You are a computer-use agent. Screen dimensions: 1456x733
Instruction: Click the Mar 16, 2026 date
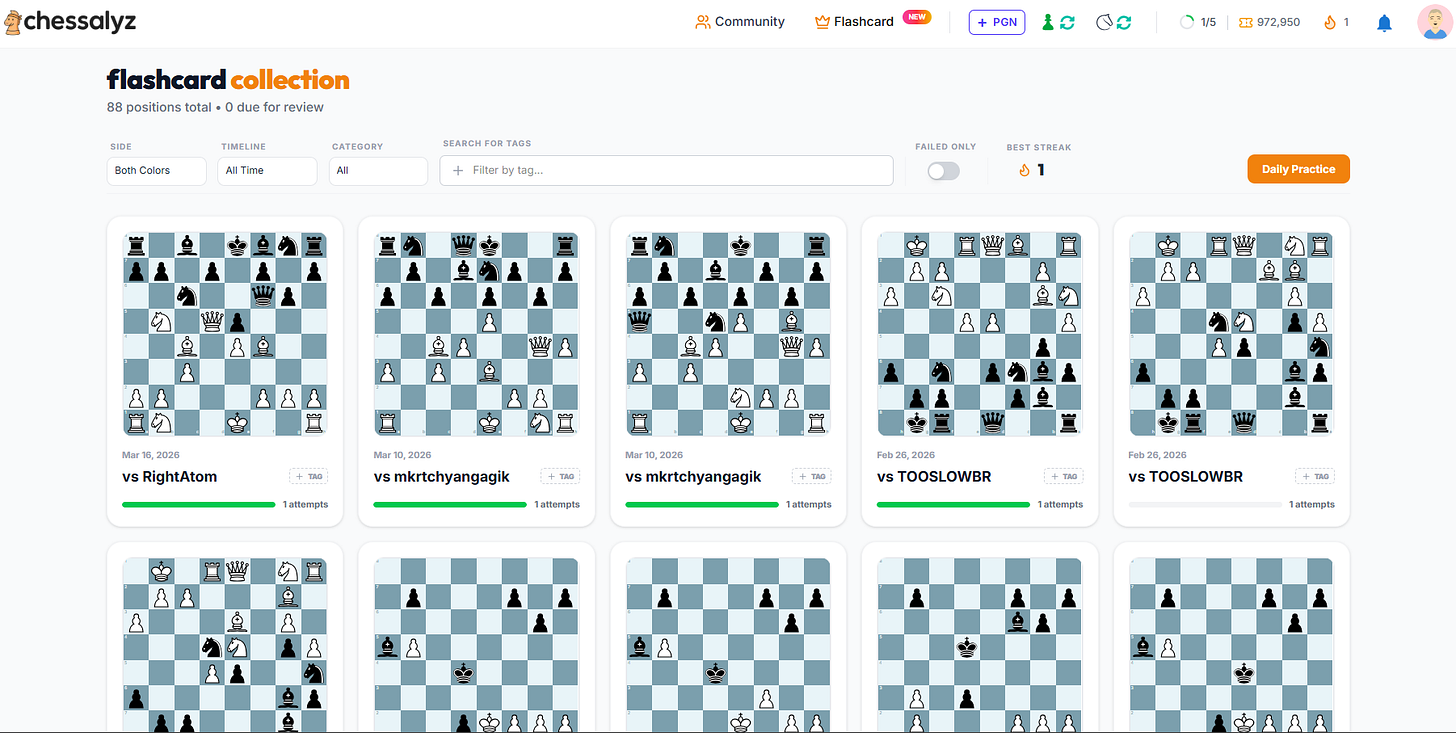[150, 455]
